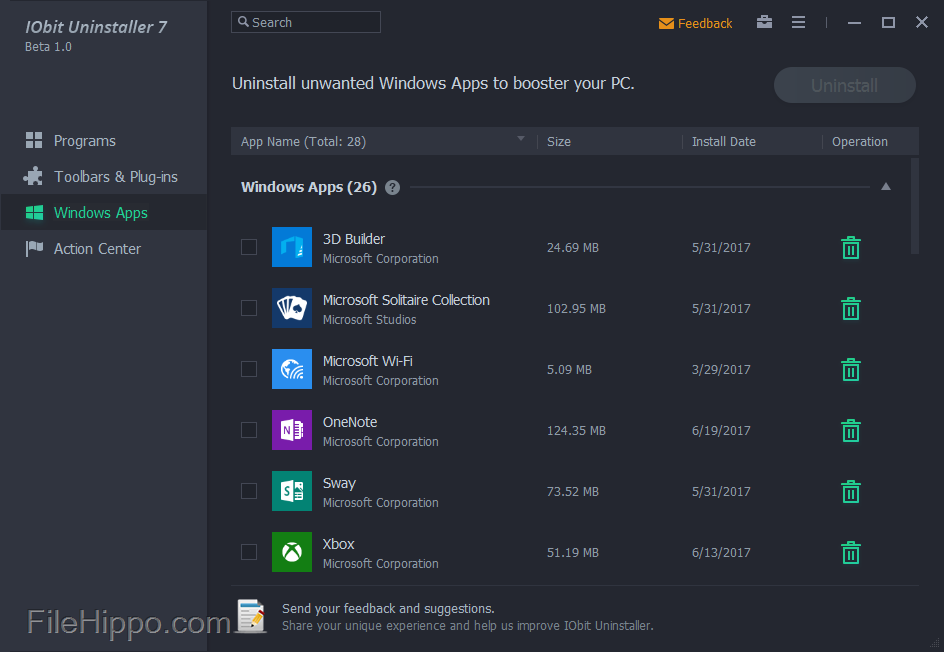Click the 102.95 MB size value

point(576,309)
